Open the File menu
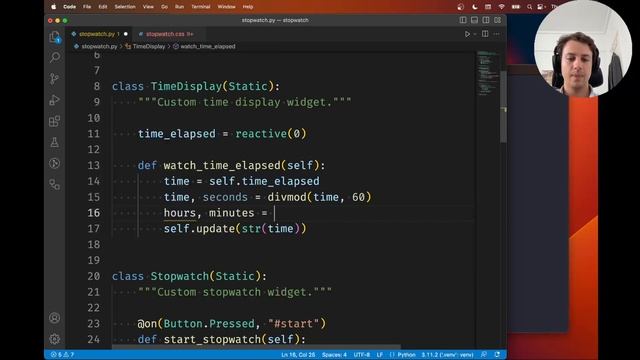This screenshot has width=640, height=360. [87, 7]
